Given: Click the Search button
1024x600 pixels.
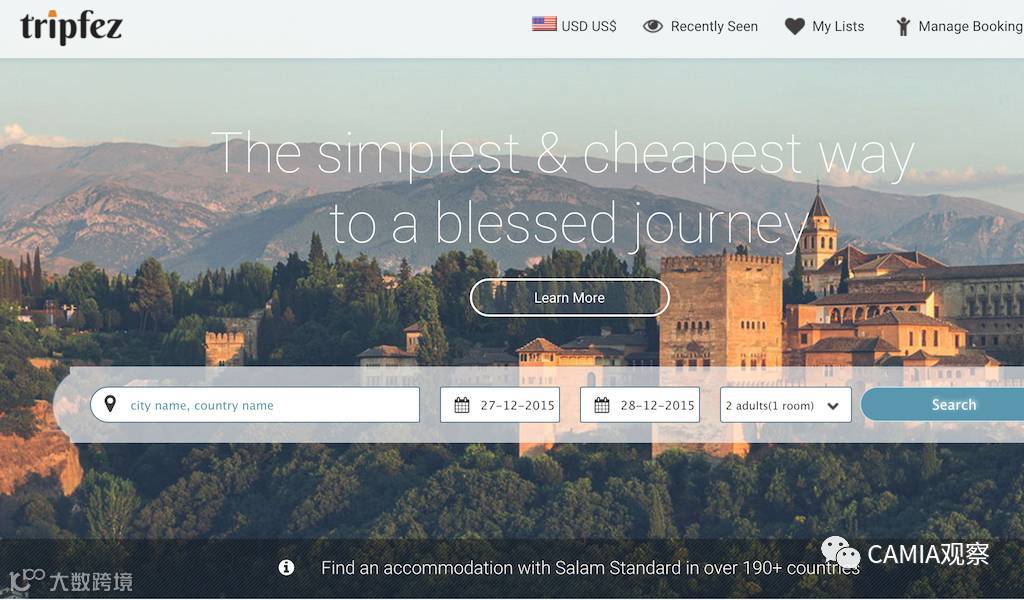Looking at the screenshot, I should click(x=942, y=405).
